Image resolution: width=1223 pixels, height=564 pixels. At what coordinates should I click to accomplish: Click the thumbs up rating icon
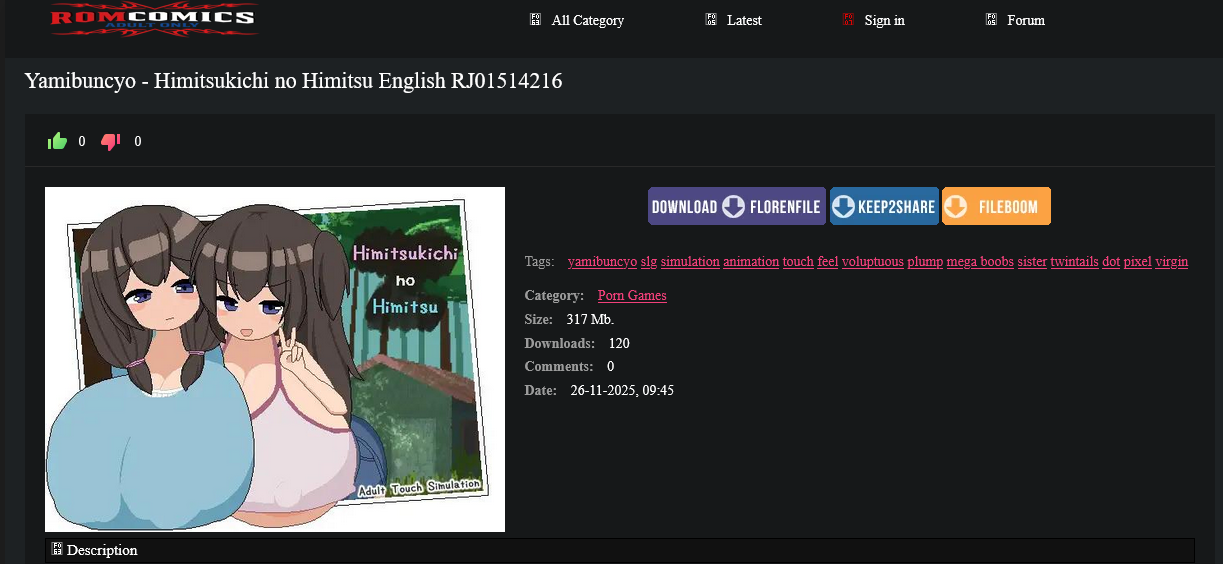pos(57,141)
